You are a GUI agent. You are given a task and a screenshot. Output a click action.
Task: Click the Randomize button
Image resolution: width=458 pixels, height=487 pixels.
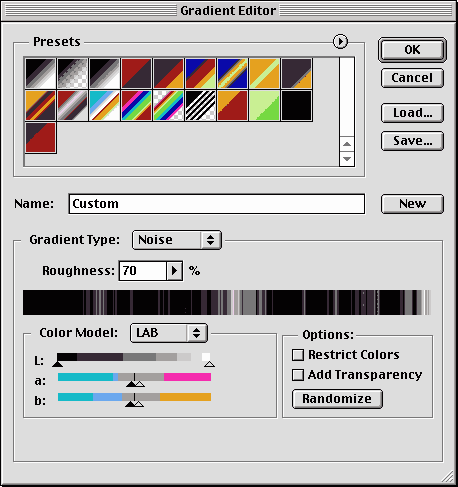(337, 399)
